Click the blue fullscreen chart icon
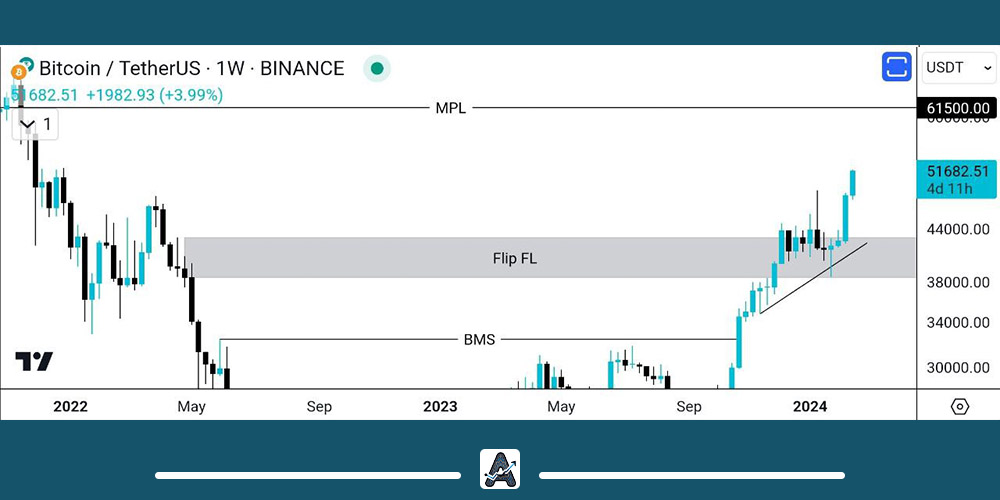 [896, 68]
